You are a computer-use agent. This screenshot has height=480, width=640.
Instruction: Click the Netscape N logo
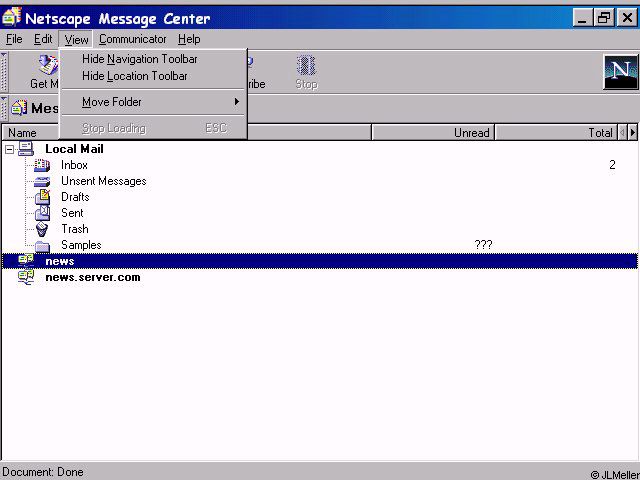pyautogui.click(x=621, y=72)
